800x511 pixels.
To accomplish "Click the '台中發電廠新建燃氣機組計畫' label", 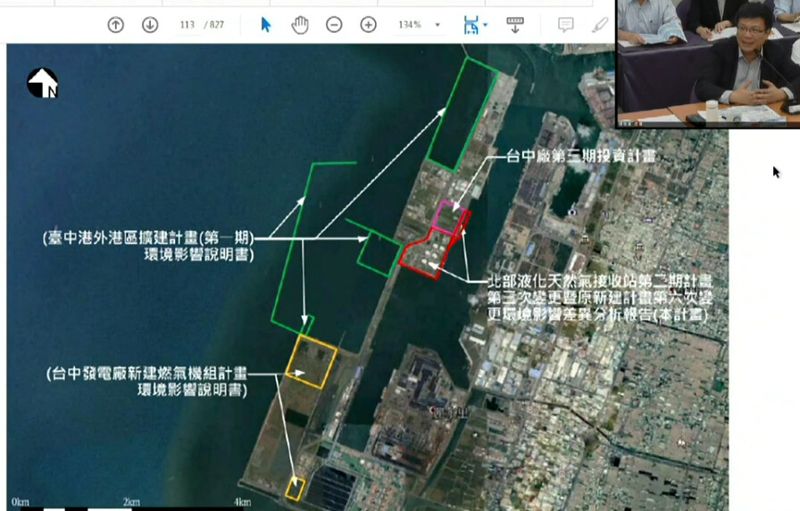I will (x=147, y=373).
